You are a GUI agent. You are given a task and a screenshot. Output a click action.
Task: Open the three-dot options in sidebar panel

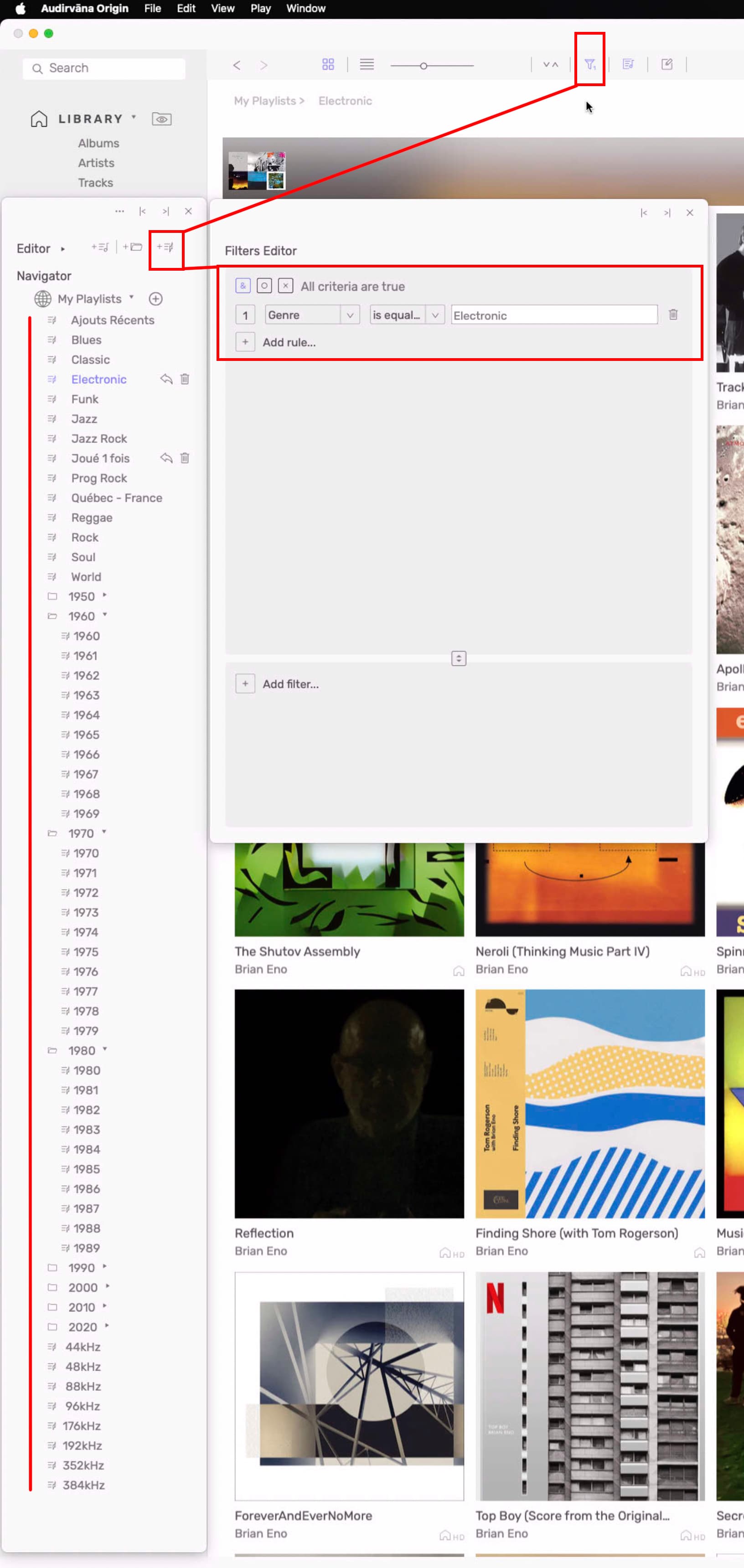pyautogui.click(x=119, y=211)
